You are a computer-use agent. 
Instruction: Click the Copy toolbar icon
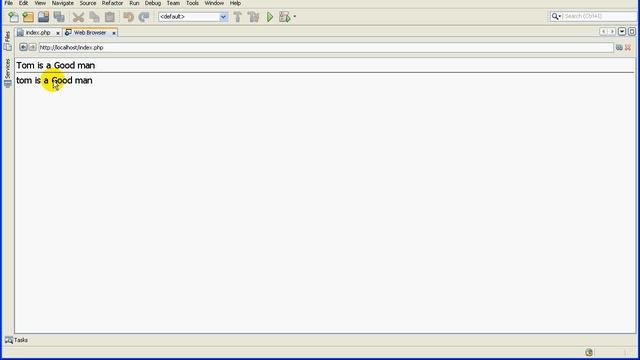coord(94,17)
